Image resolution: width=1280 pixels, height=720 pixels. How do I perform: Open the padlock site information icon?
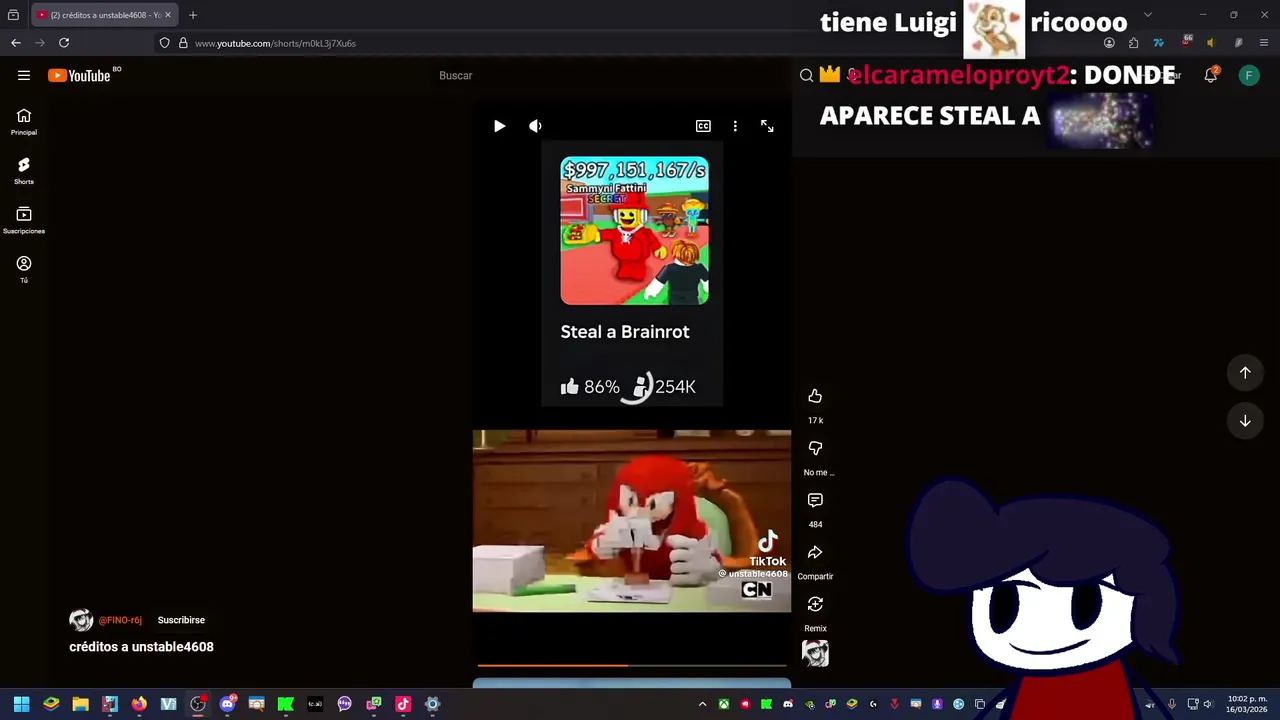click(183, 43)
